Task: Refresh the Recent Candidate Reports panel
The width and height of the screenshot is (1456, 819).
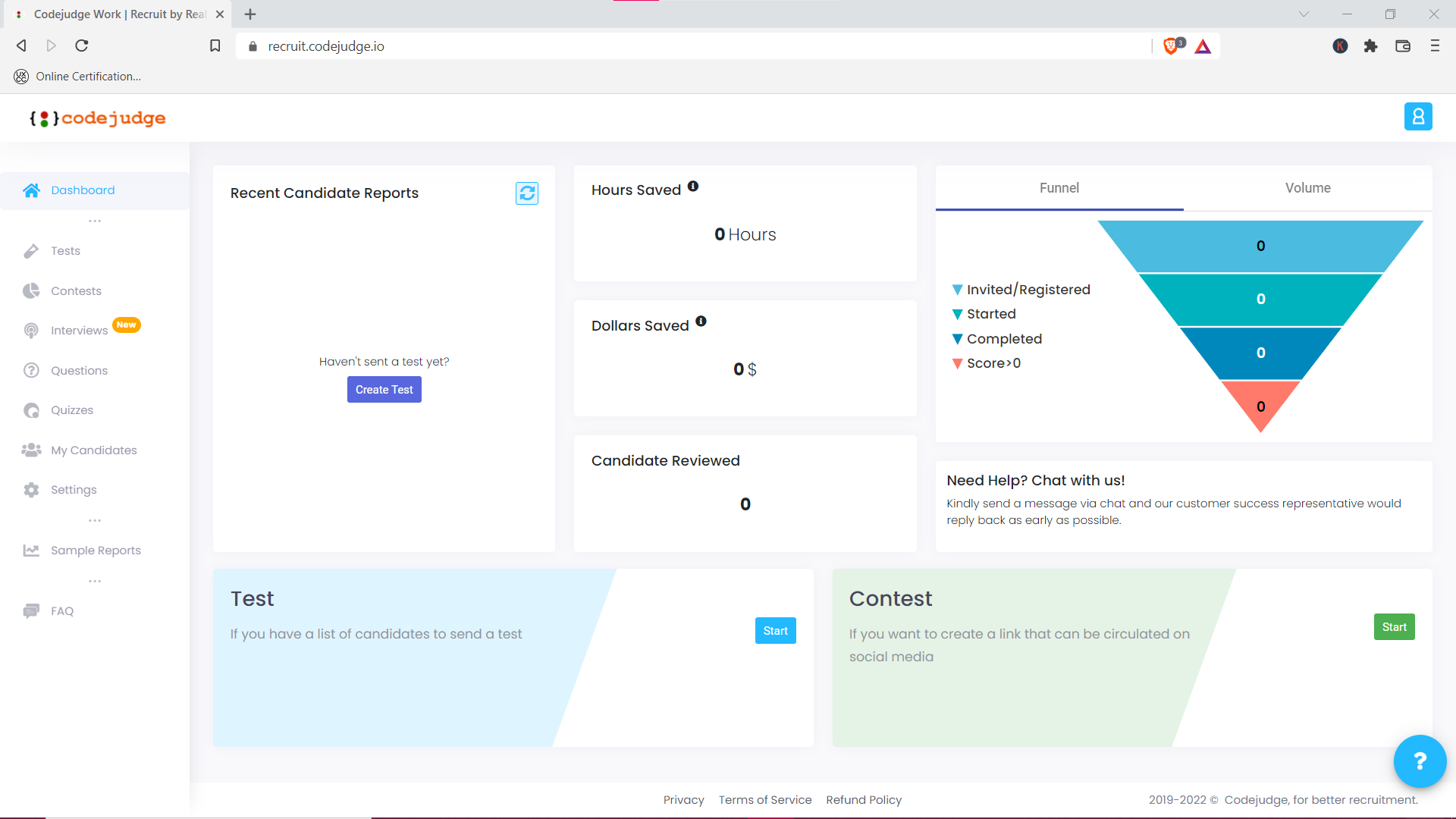Action: 526,193
